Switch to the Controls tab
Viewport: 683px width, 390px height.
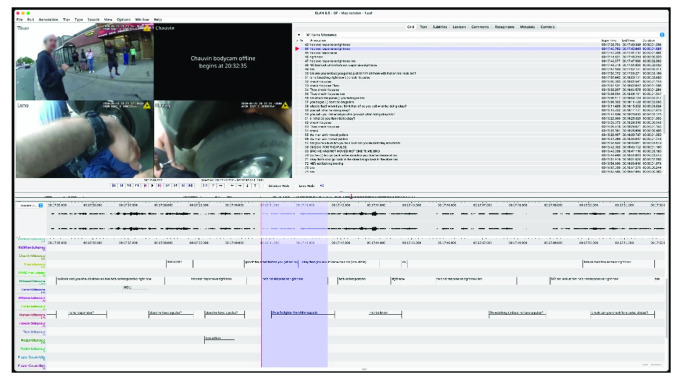pos(548,27)
